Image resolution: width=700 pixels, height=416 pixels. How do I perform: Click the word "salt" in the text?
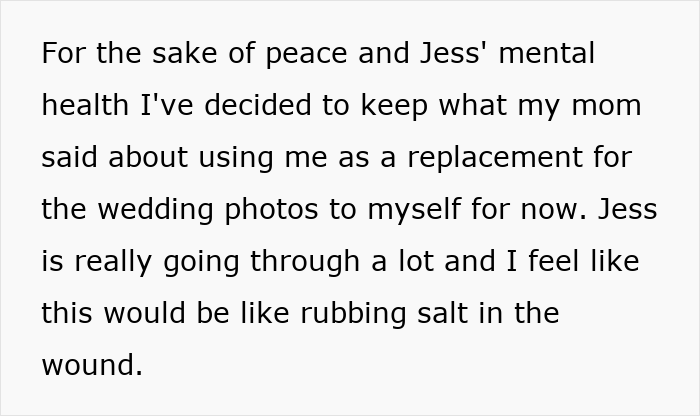(x=437, y=313)
